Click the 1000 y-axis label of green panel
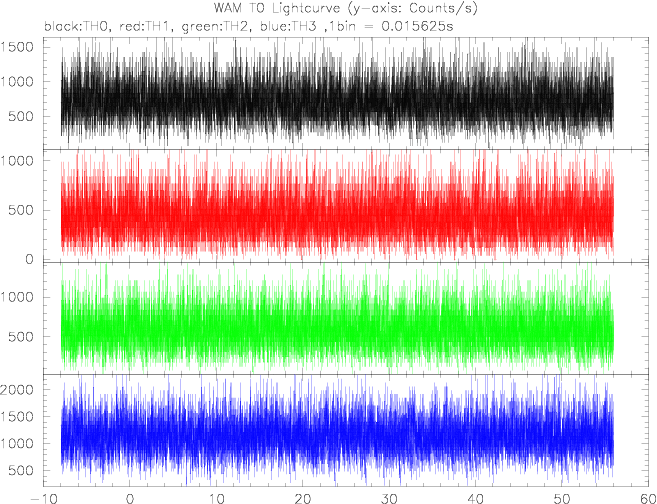This screenshot has height=504, width=657. pyautogui.click(x=17, y=297)
